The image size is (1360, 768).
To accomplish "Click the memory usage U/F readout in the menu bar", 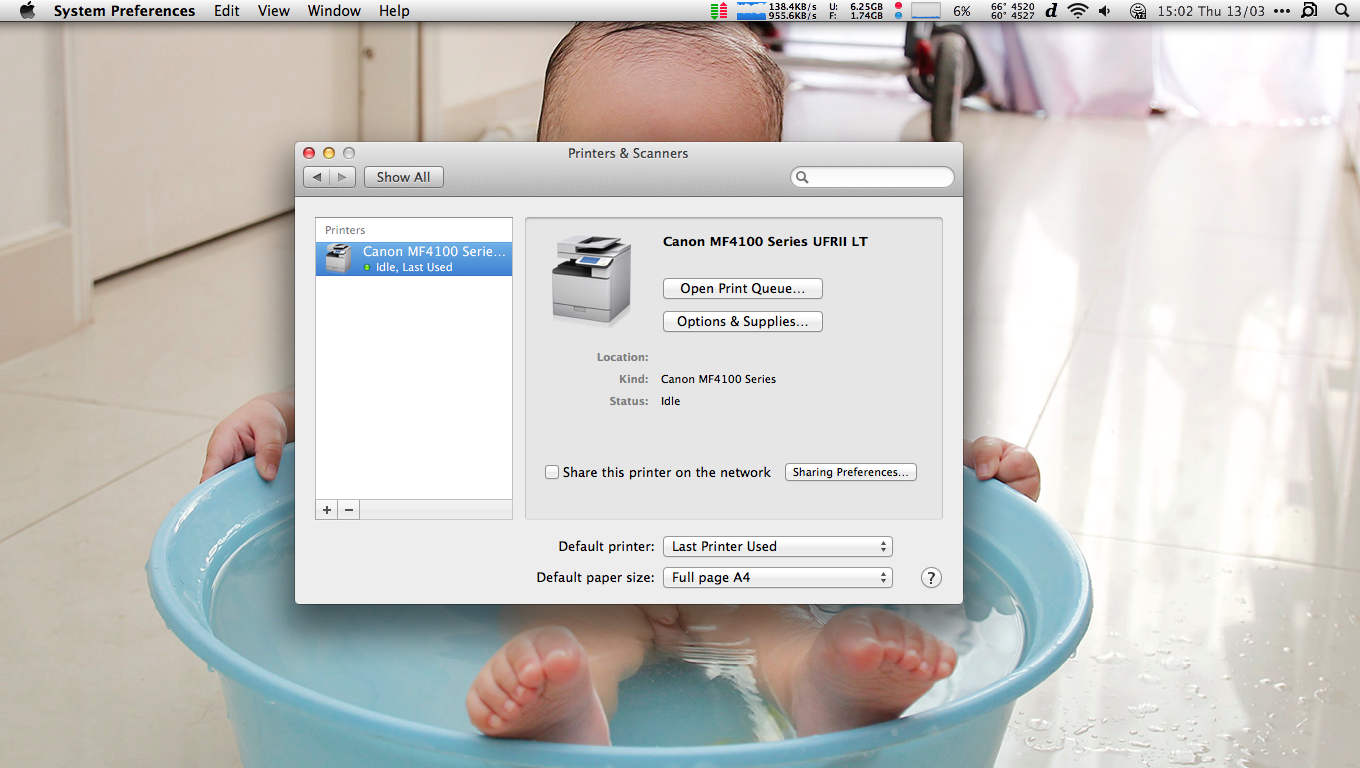I will (x=856, y=11).
